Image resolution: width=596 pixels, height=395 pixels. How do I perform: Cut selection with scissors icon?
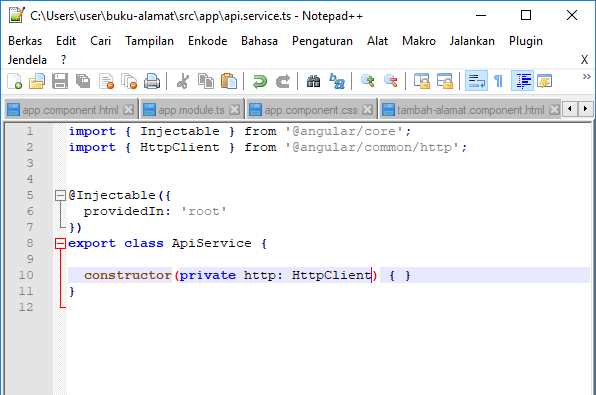click(x=183, y=81)
